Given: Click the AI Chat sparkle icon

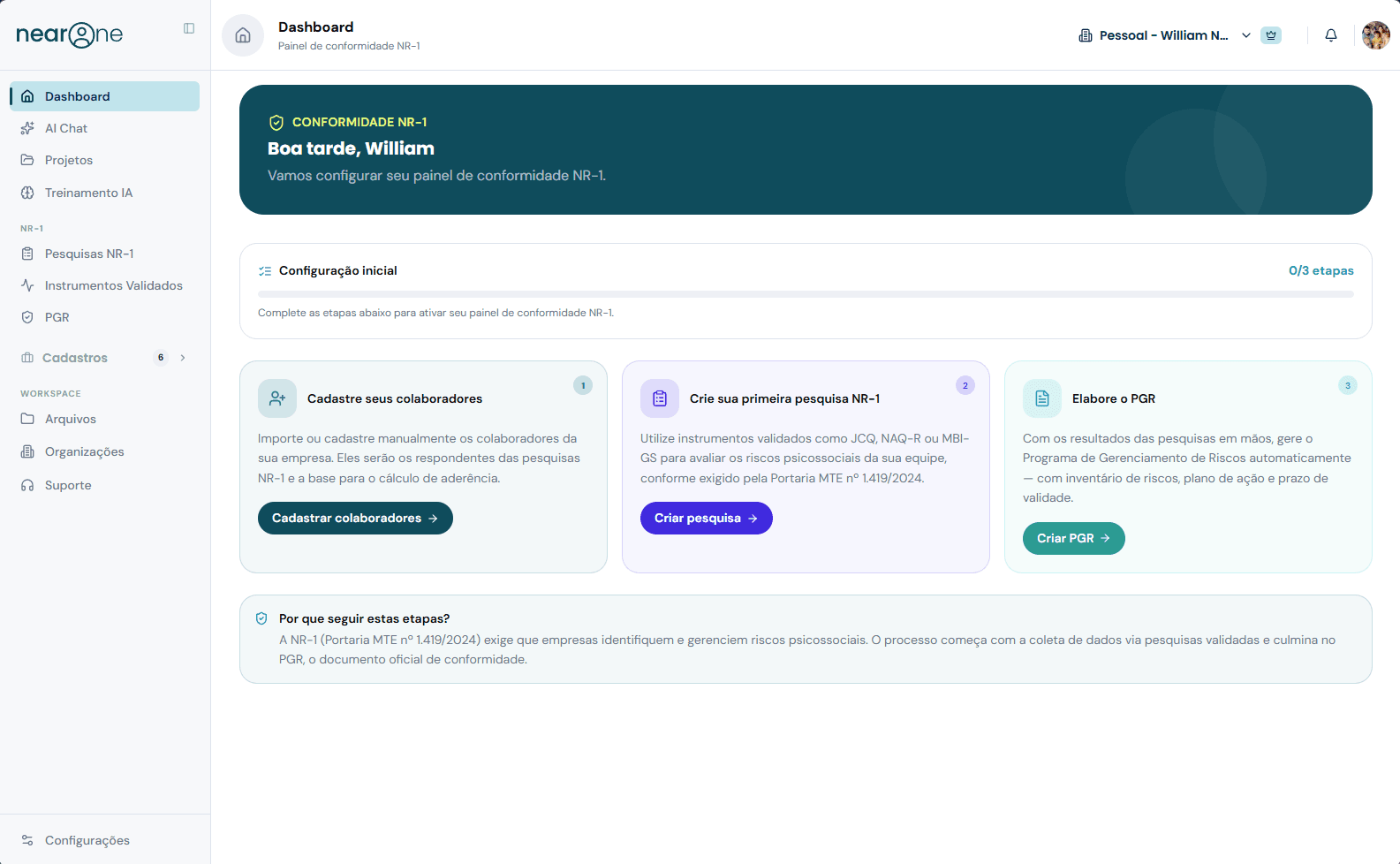Looking at the screenshot, I should [27, 128].
